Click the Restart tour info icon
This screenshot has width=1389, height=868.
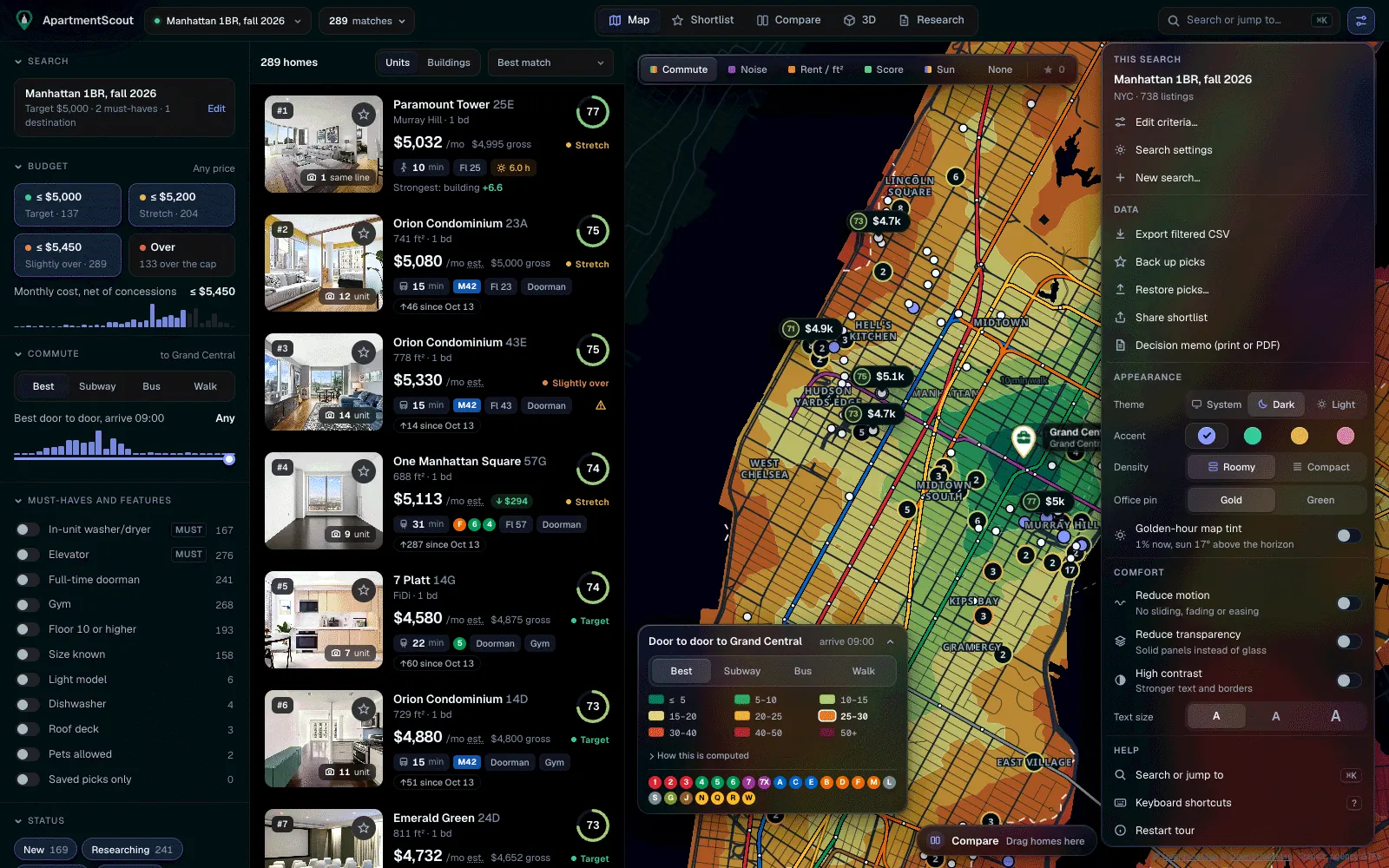[1120, 831]
